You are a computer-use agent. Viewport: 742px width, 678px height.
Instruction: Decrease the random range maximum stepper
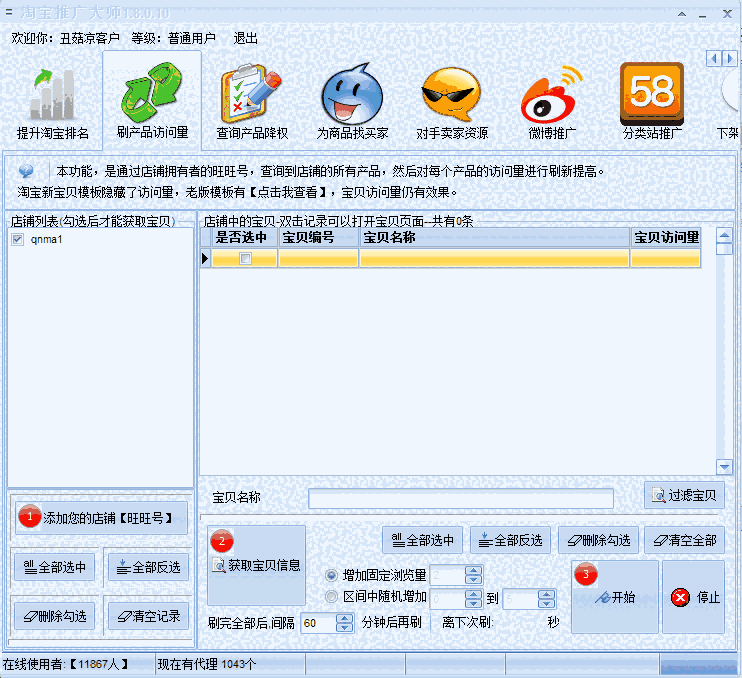click(x=546, y=603)
